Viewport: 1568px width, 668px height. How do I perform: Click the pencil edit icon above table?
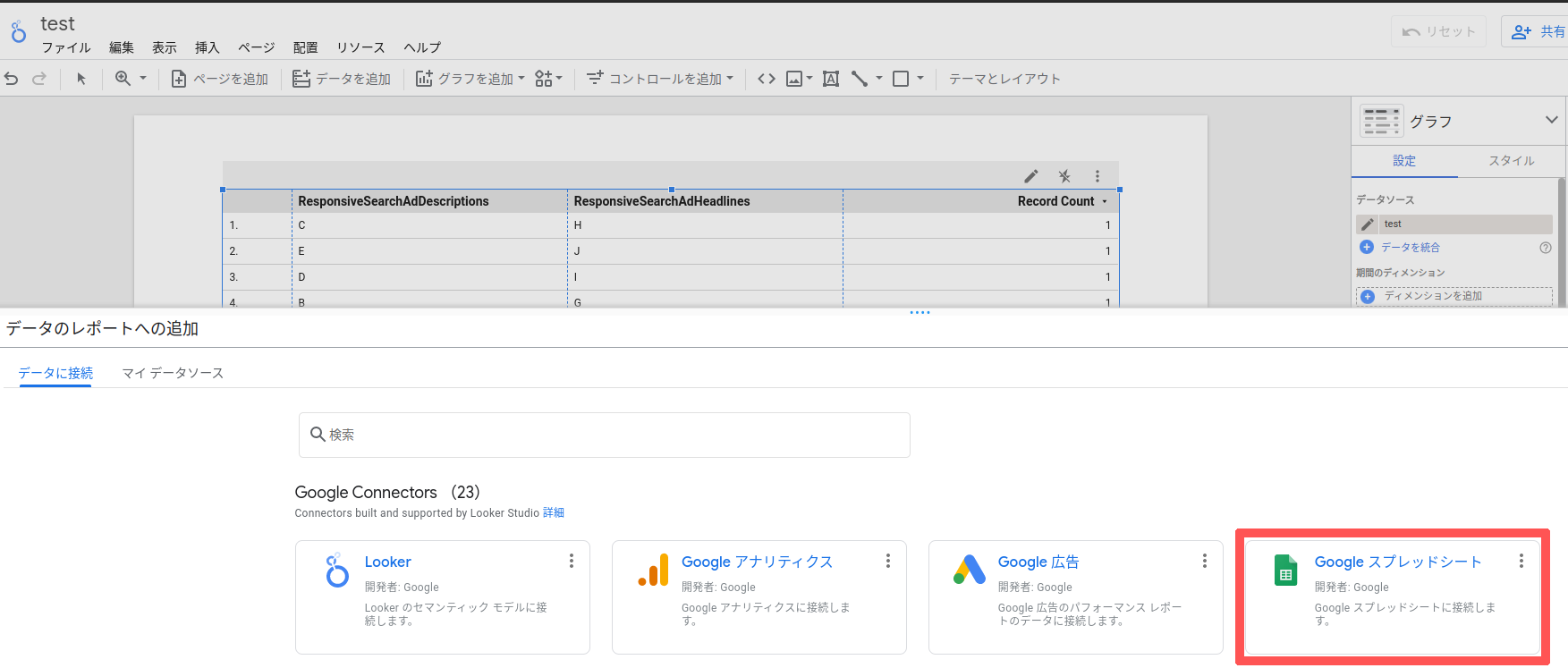(x=1031, y=176)
